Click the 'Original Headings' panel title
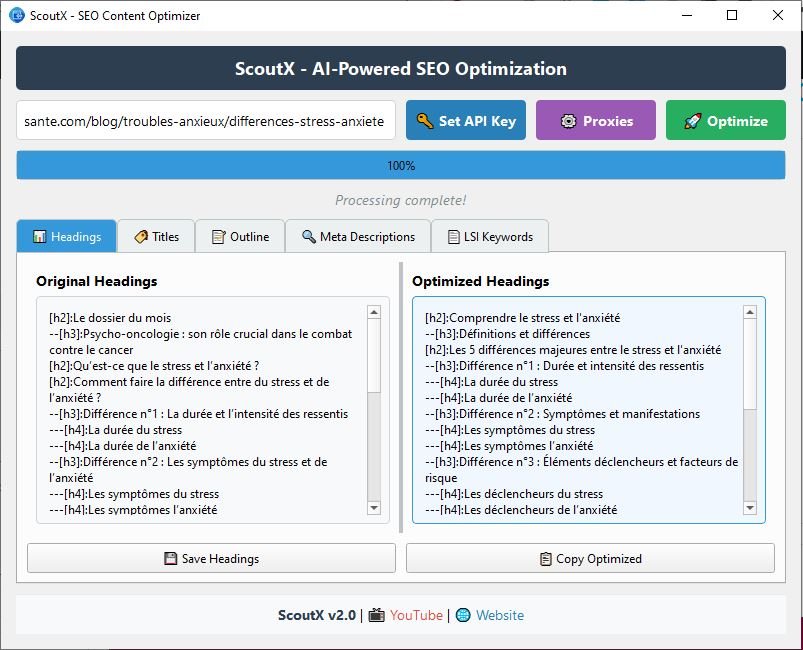 97,281
